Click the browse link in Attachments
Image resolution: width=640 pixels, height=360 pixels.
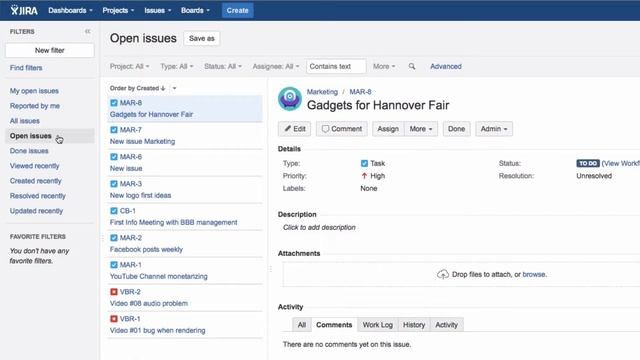point(534,274)
